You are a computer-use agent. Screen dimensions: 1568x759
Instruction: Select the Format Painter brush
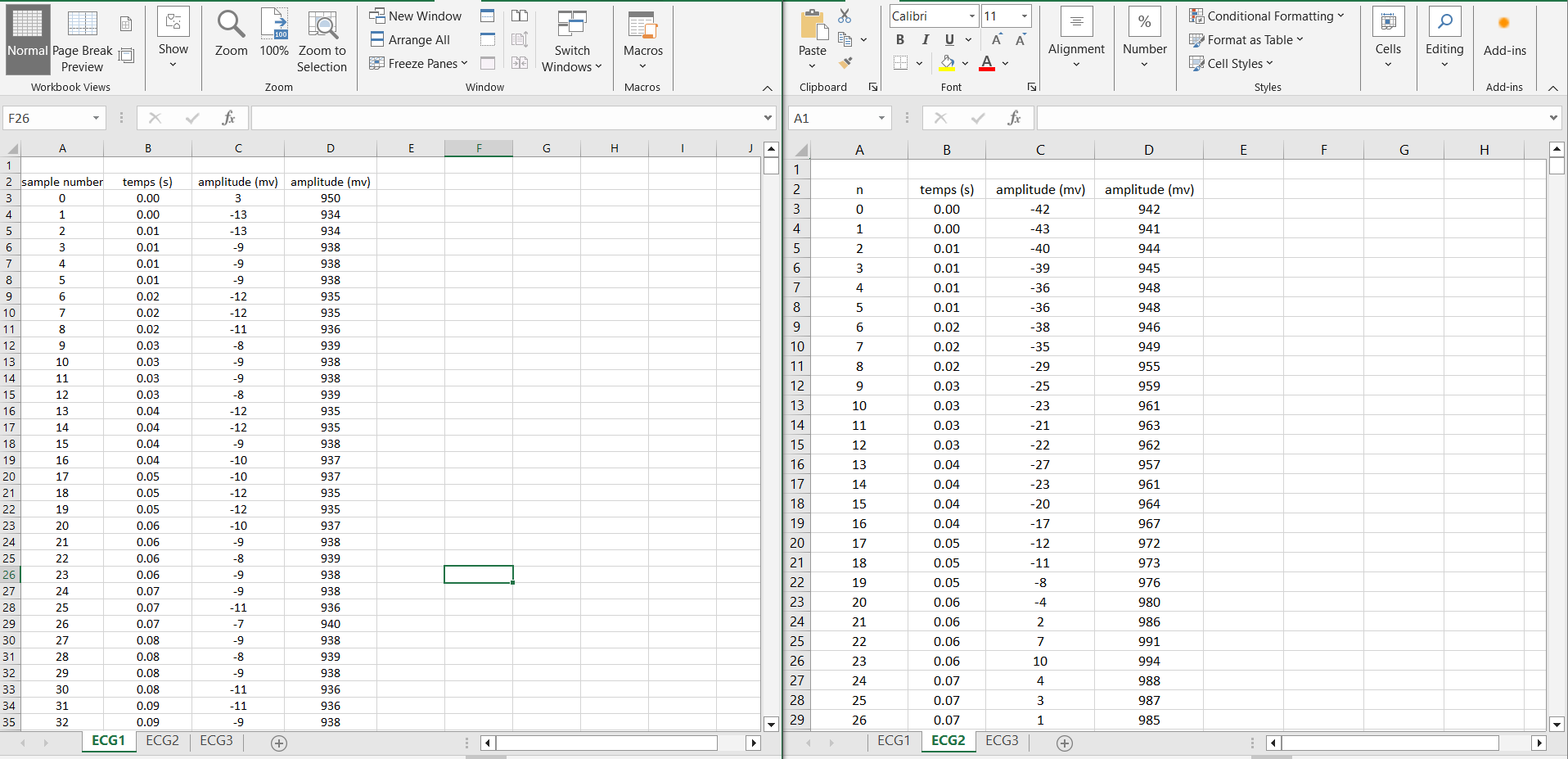(845, 62)
